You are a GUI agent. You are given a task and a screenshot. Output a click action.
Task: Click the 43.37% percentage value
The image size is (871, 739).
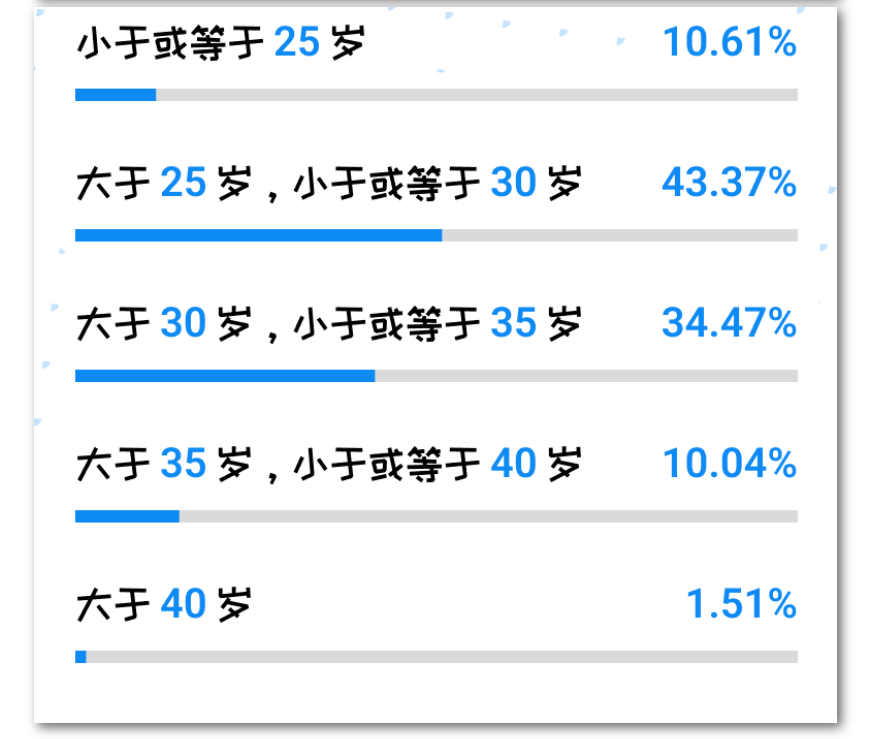729,182
